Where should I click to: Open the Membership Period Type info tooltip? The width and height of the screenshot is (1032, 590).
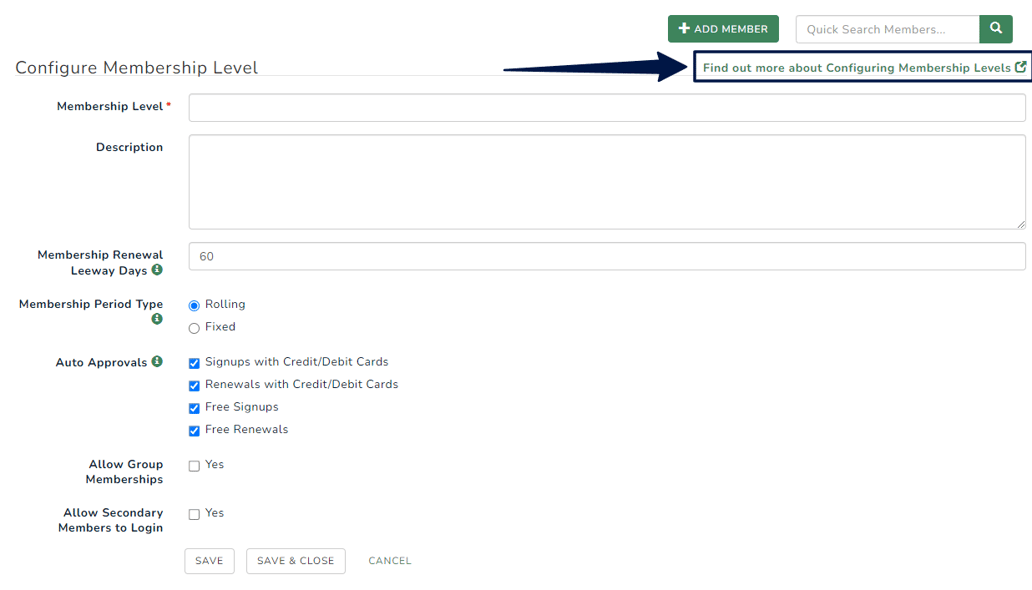click(157, 319)
